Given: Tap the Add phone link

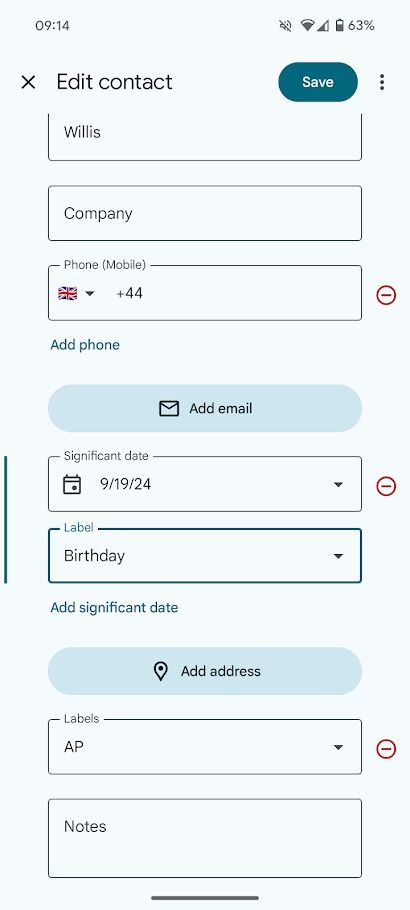Looking at the screenshot, I should tap(85, 345).
